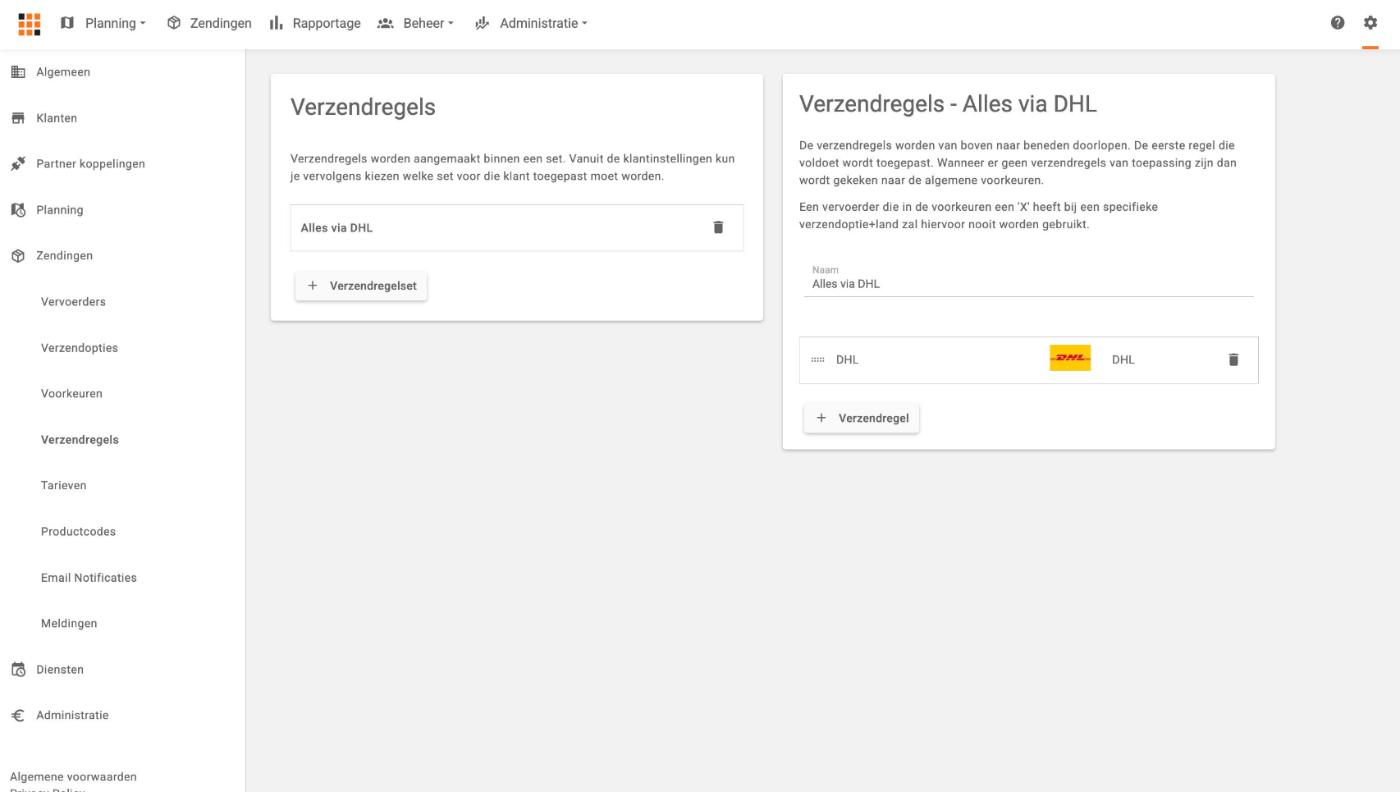Click the Administratie euro icon in sidebar
Screen dimensions: 1400x792
(18, 716)
